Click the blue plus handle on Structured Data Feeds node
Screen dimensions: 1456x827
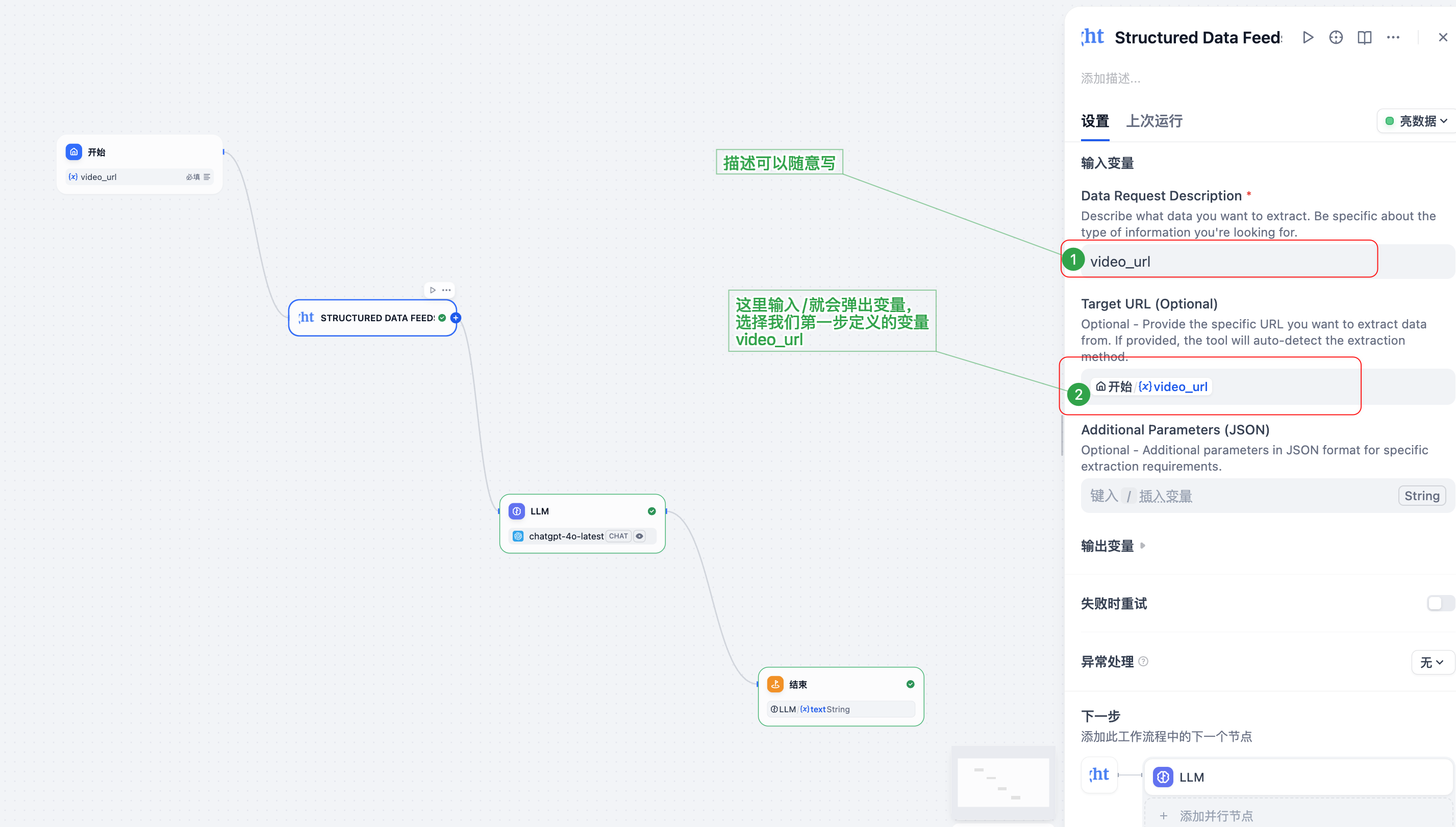coord(456,318)
